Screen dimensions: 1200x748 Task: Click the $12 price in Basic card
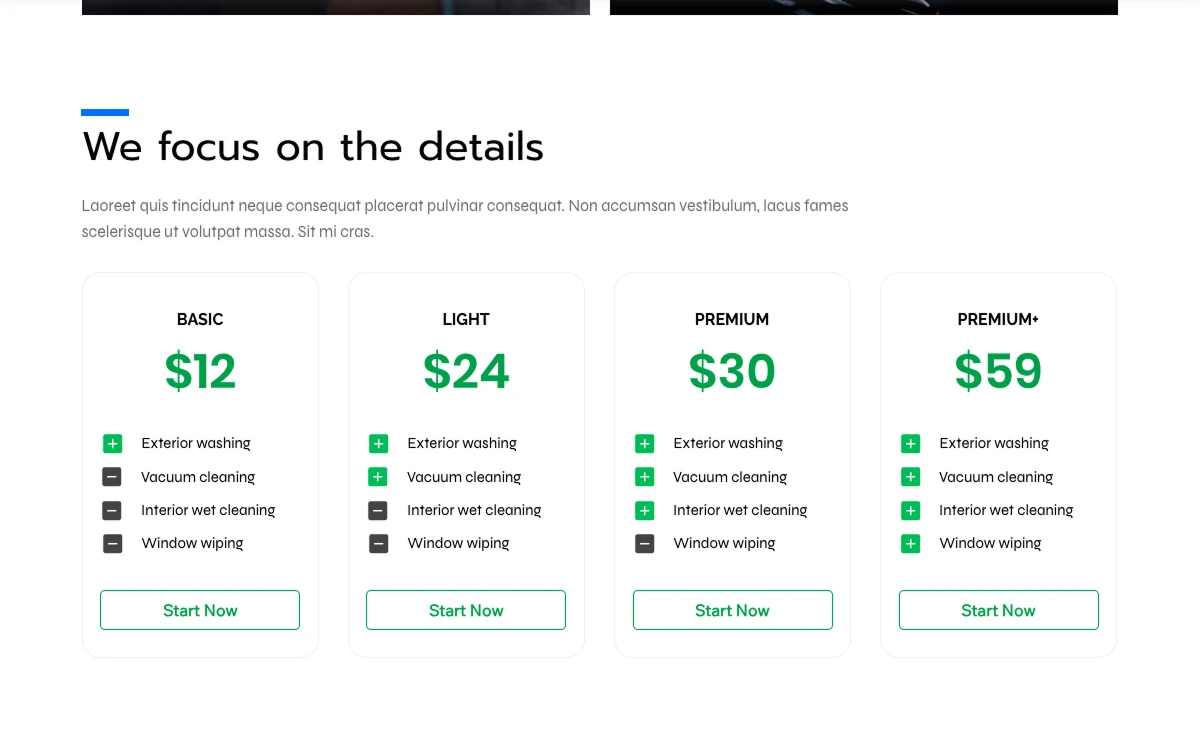[x=200, y=371]
